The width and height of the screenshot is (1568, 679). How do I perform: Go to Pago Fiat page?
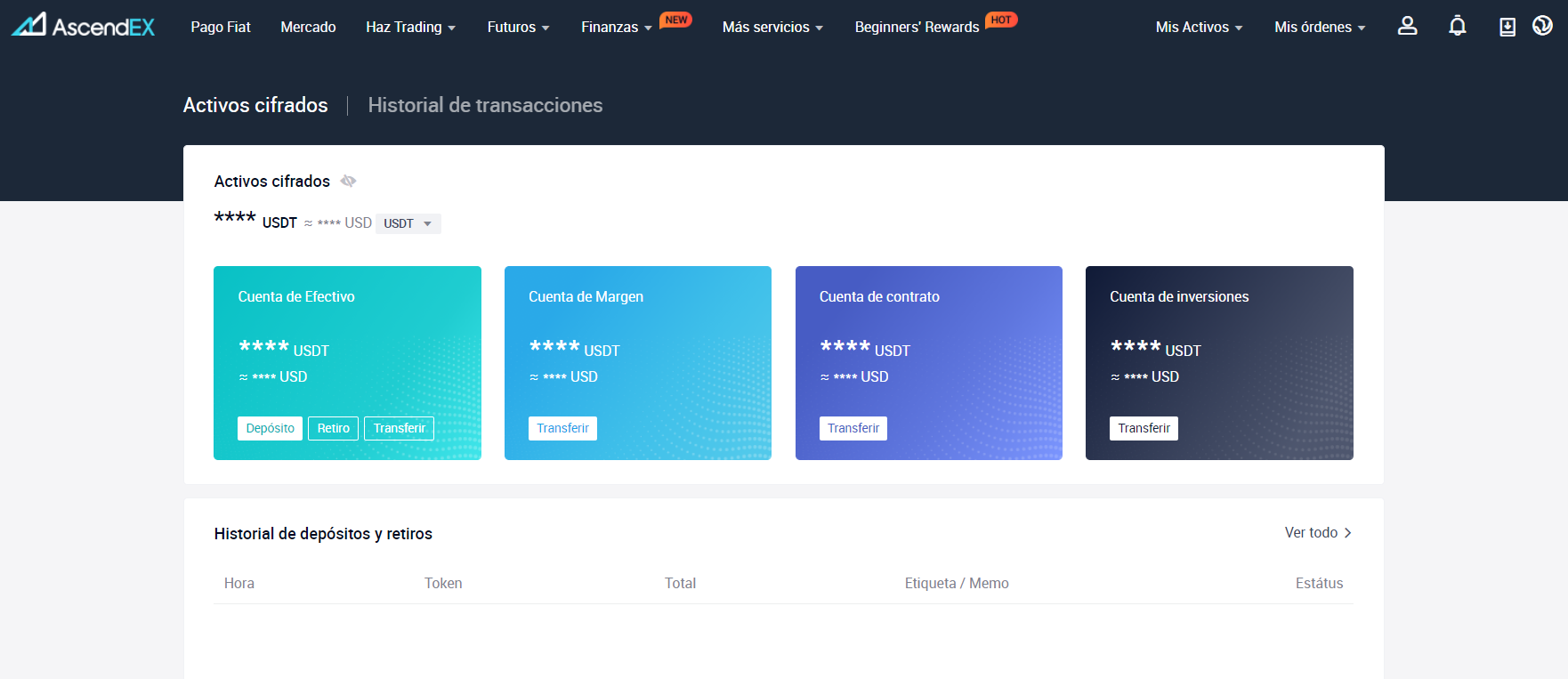coord(221,28)
